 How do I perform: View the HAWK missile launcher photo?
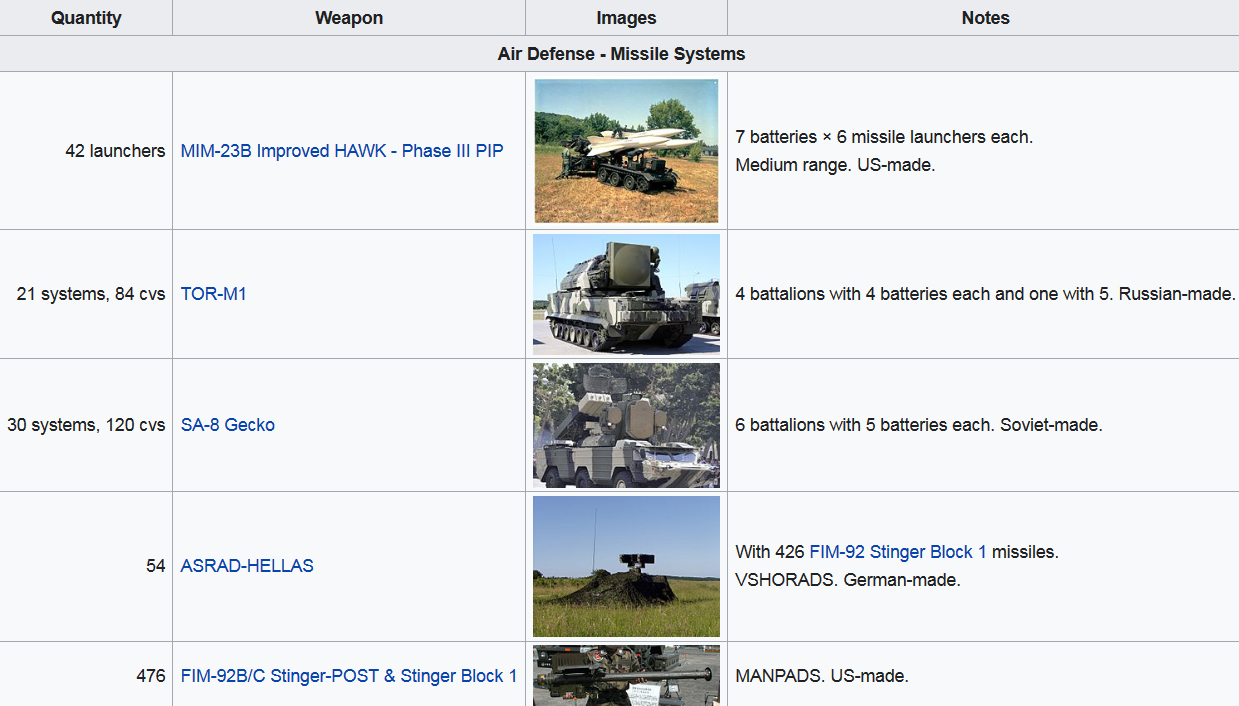tap(626, 151)
